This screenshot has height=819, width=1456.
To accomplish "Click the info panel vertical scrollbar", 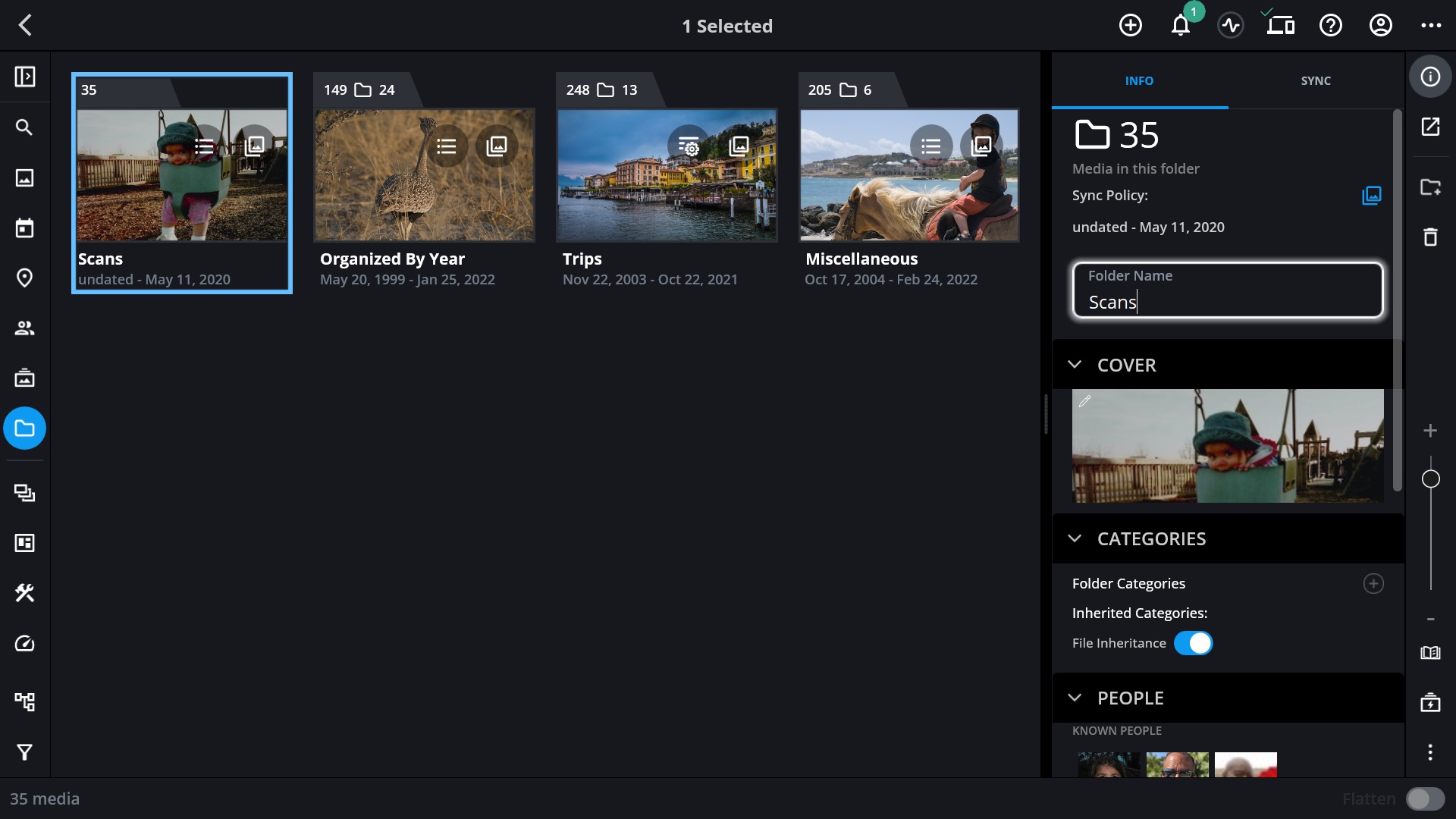I will tap(1398, 301).
